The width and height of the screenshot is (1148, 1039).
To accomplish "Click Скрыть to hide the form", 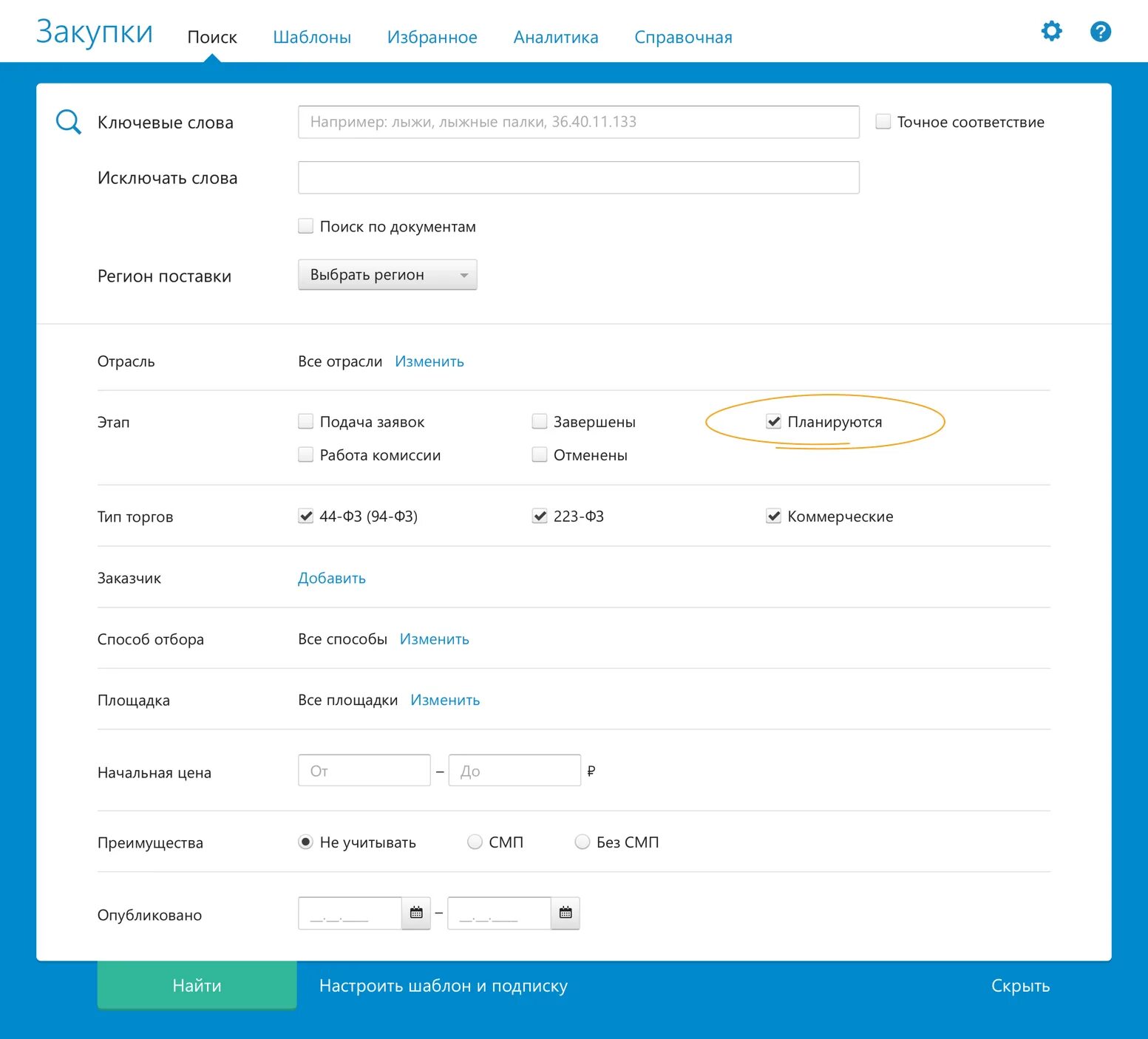I will click(x=1020, y=986).
